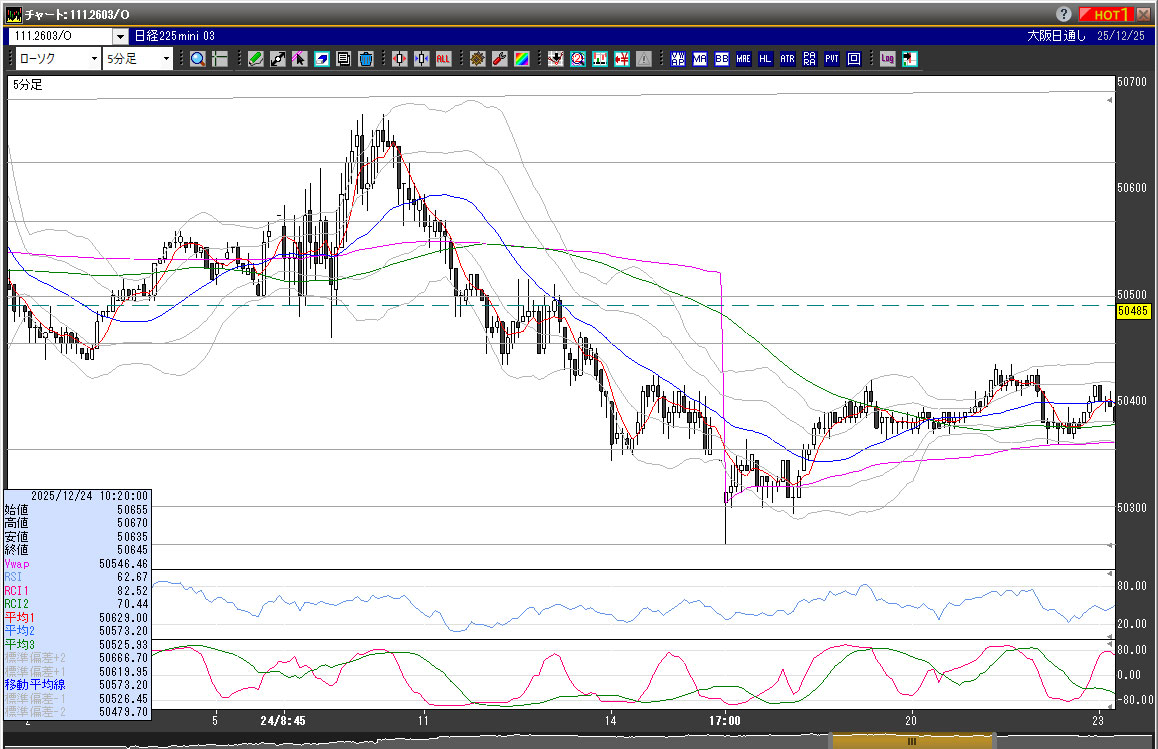Open the 5分足 timeframe dropdown

pyautogui.click(x=140, y=59)
